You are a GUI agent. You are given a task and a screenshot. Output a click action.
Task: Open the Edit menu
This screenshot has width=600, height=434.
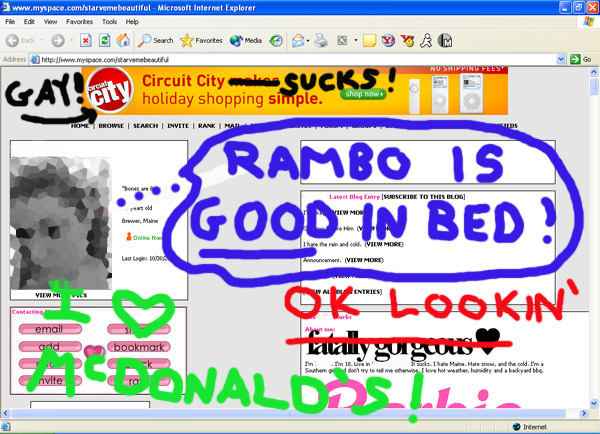tap(29, 22)
